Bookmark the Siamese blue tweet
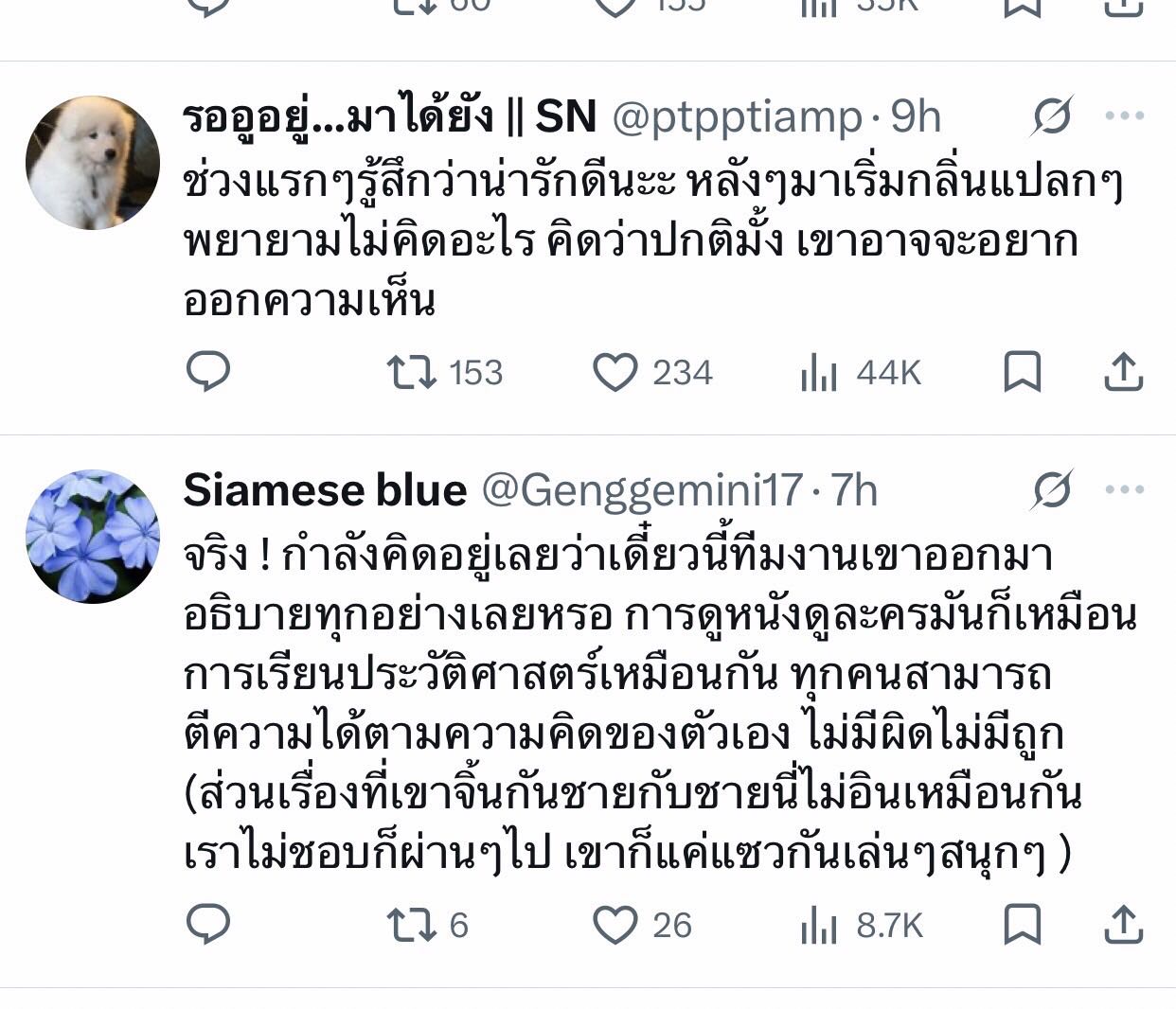This screenshot has width=1176, height=1009. 1023,924
